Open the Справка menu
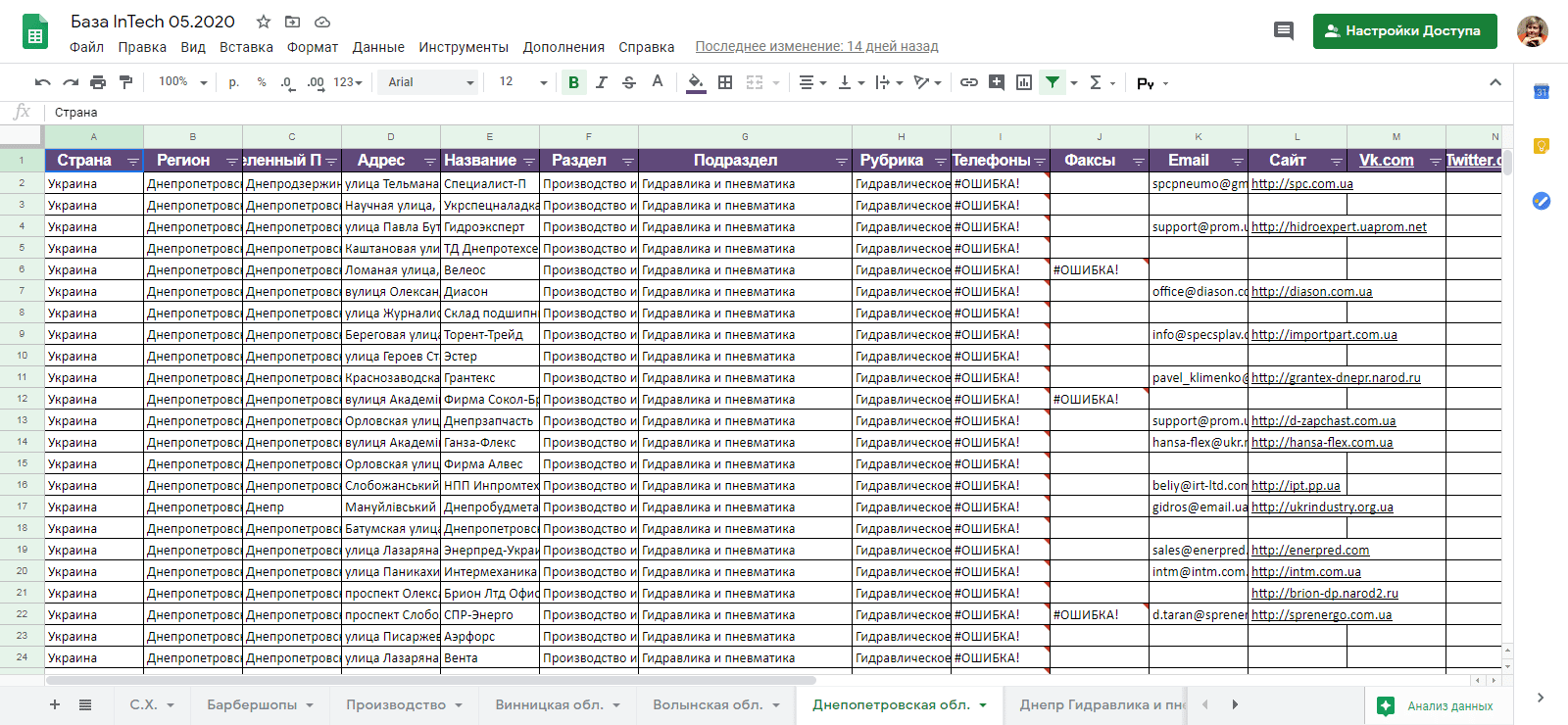The width and height of the screenshot is (1568, 725). (646, 47)
